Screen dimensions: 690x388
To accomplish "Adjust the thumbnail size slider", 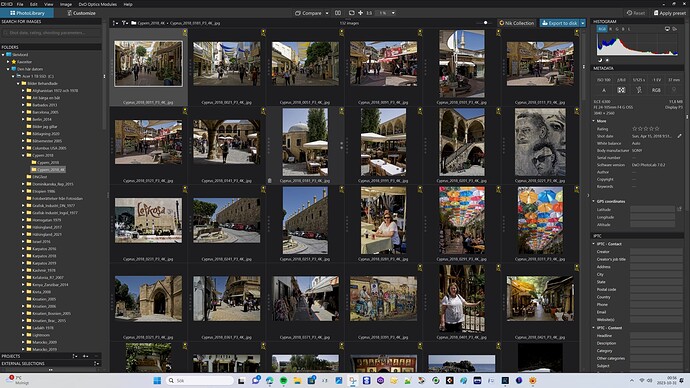I will [x=485, y=23].
